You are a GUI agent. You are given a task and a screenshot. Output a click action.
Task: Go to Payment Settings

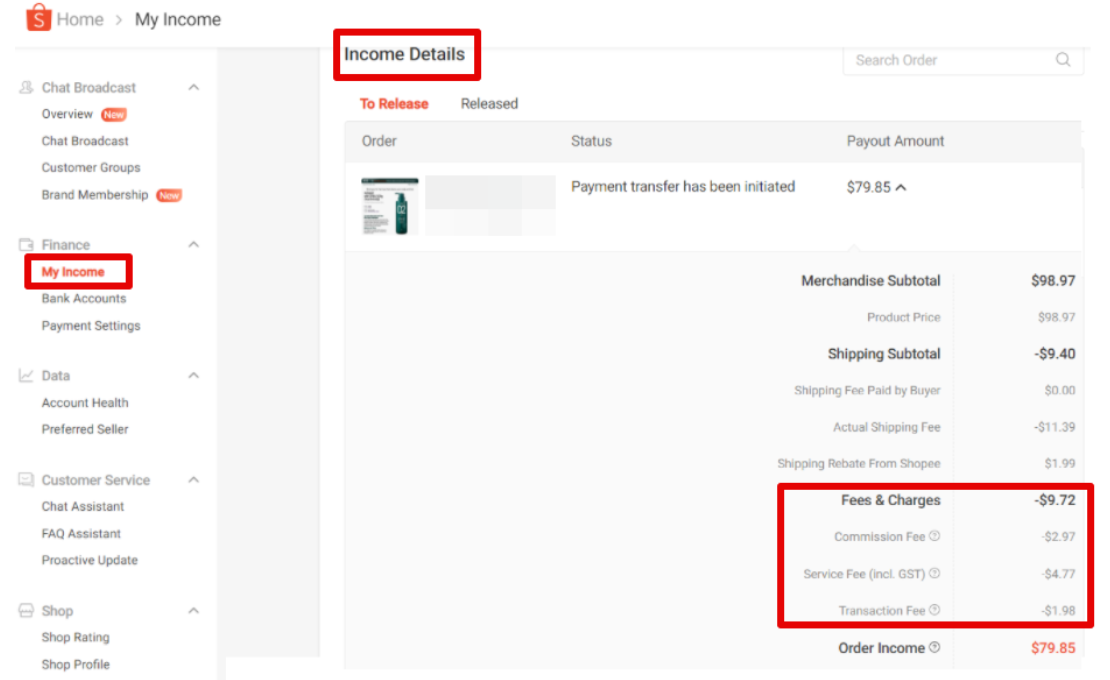coord(91,326)
